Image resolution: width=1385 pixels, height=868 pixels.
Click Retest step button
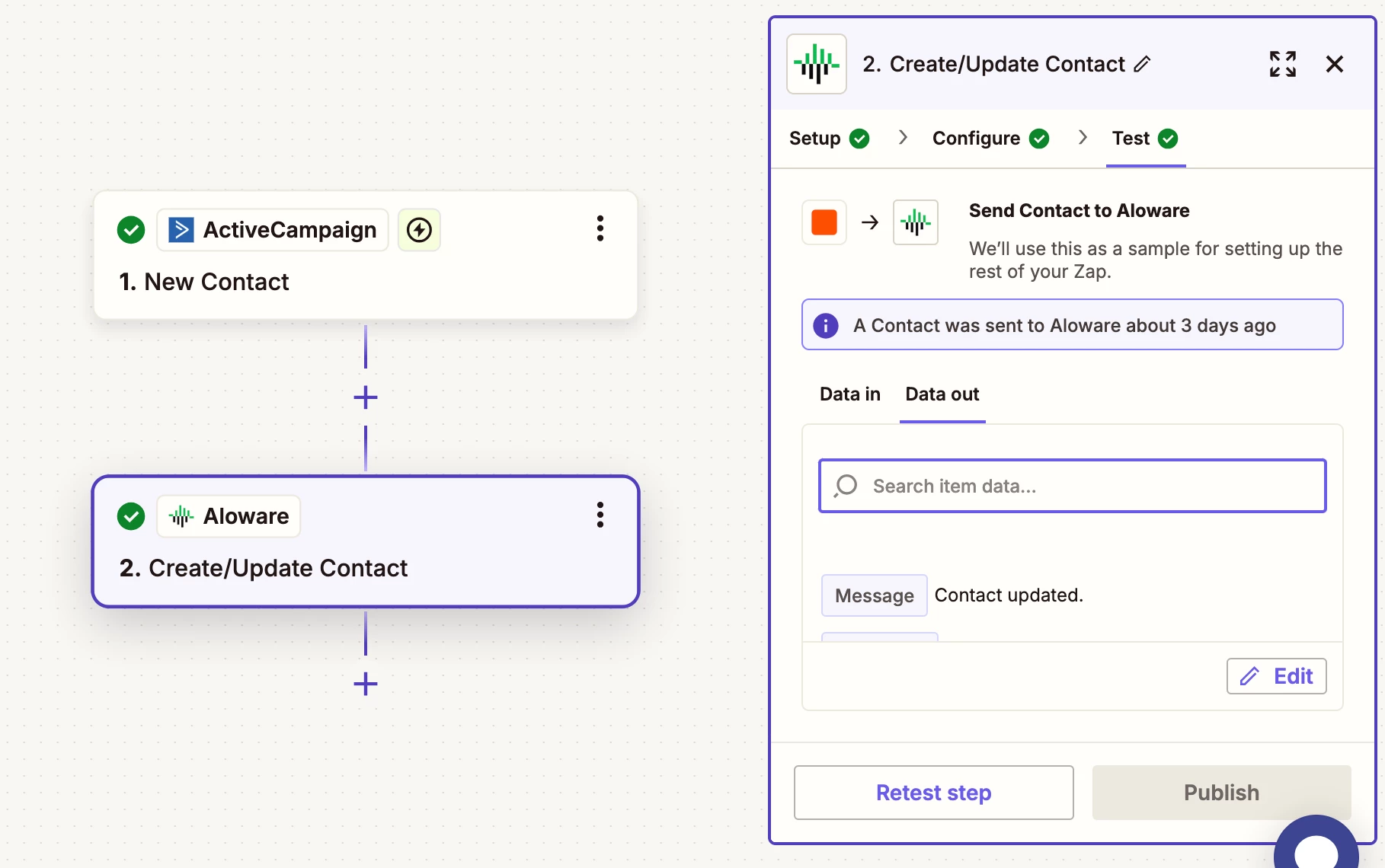(934, 793)
